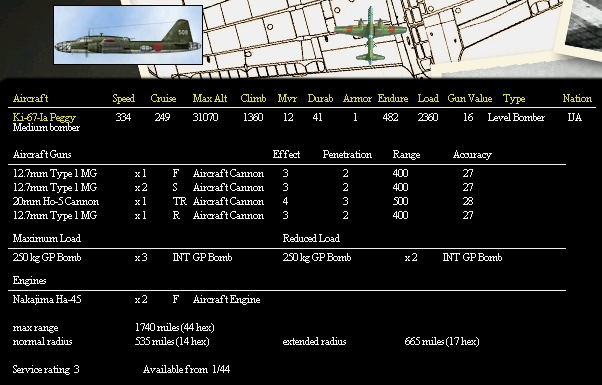Click the Speed column header

coord(124,99)
